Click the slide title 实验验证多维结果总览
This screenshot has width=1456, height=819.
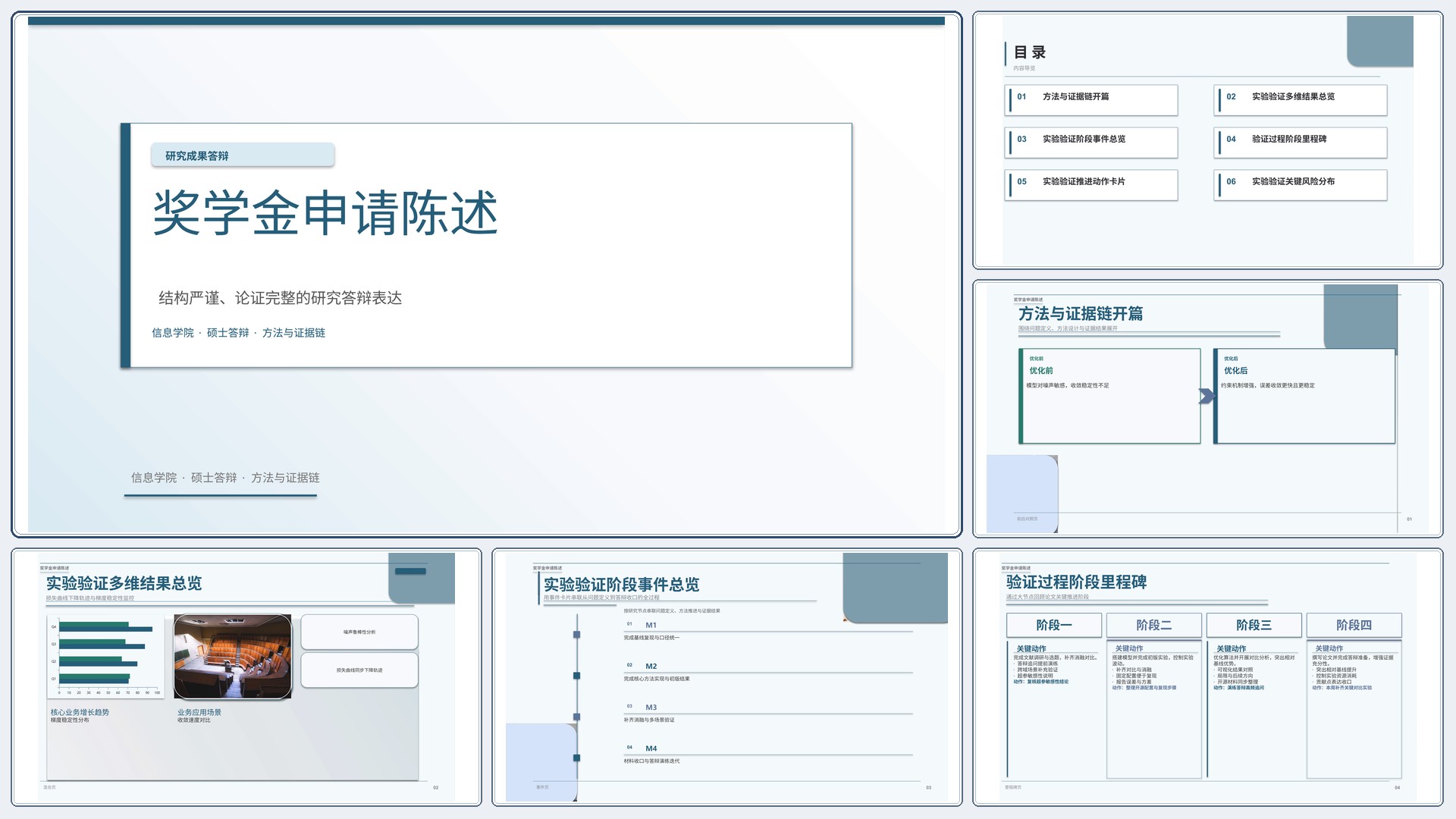(x=124, y=583)
